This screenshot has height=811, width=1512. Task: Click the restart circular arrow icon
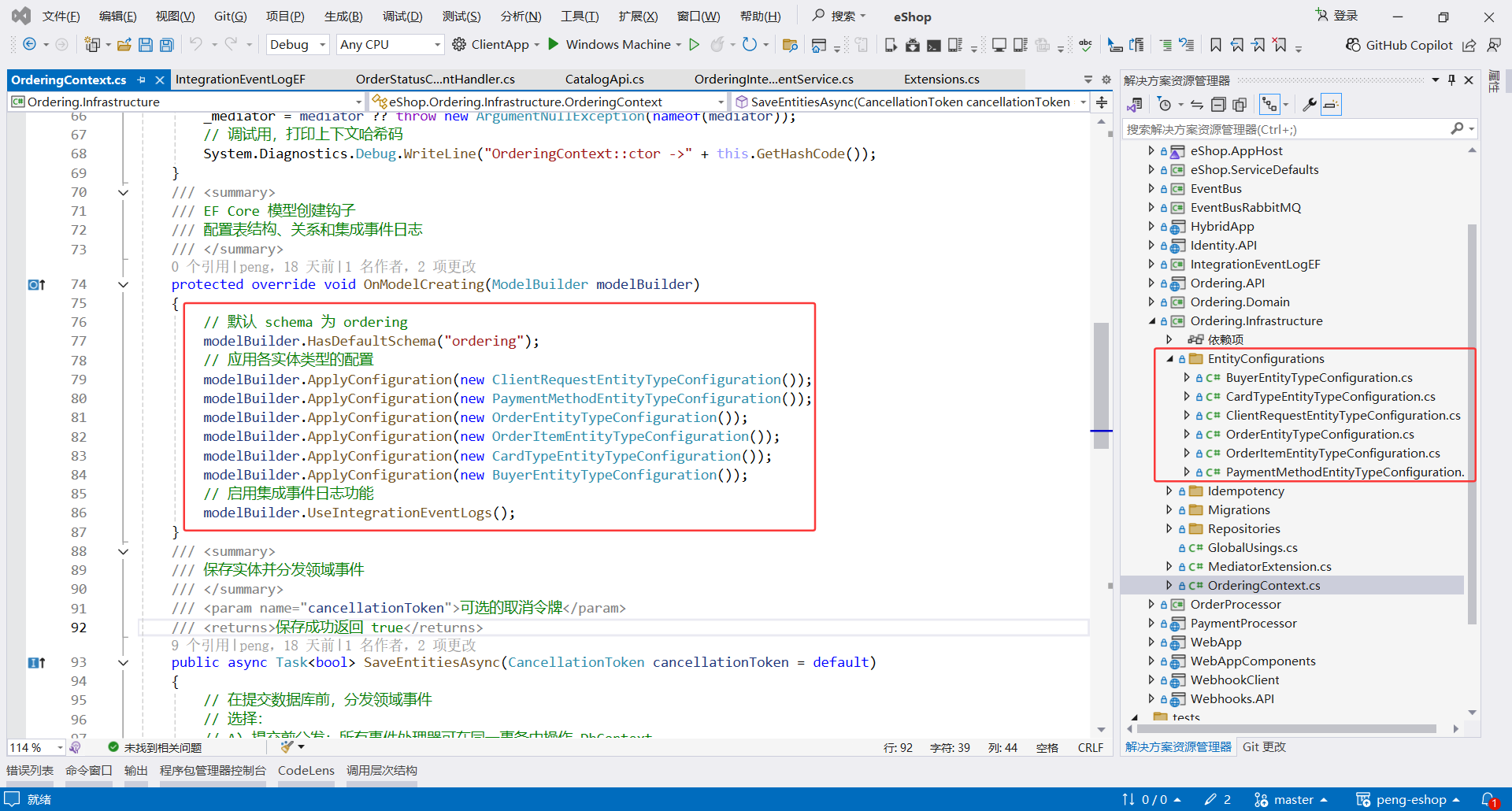coord(749,44)
